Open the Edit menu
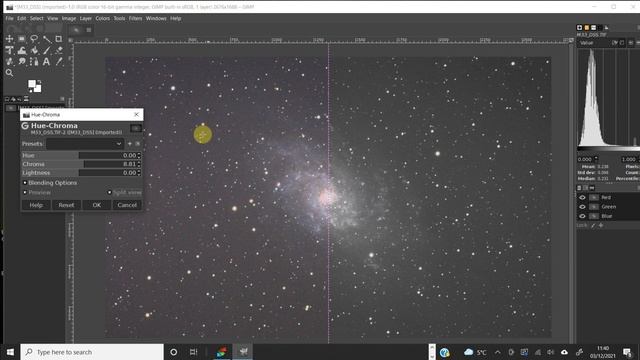 (x=22, y=18)
